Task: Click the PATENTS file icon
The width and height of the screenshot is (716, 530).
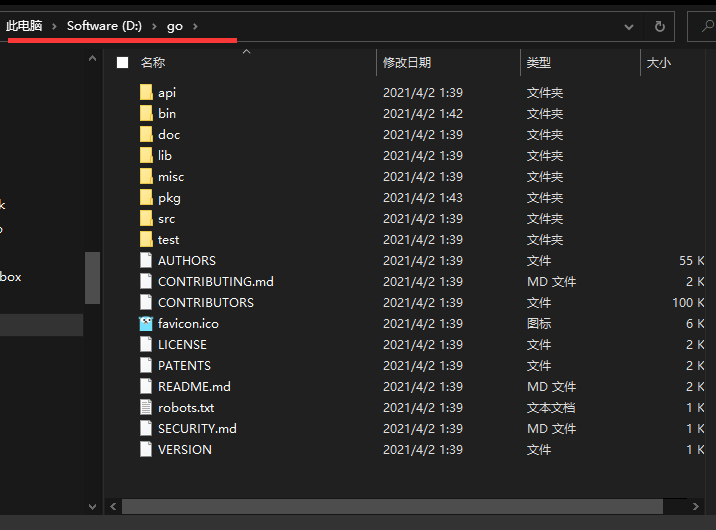Action: (146, 365)
